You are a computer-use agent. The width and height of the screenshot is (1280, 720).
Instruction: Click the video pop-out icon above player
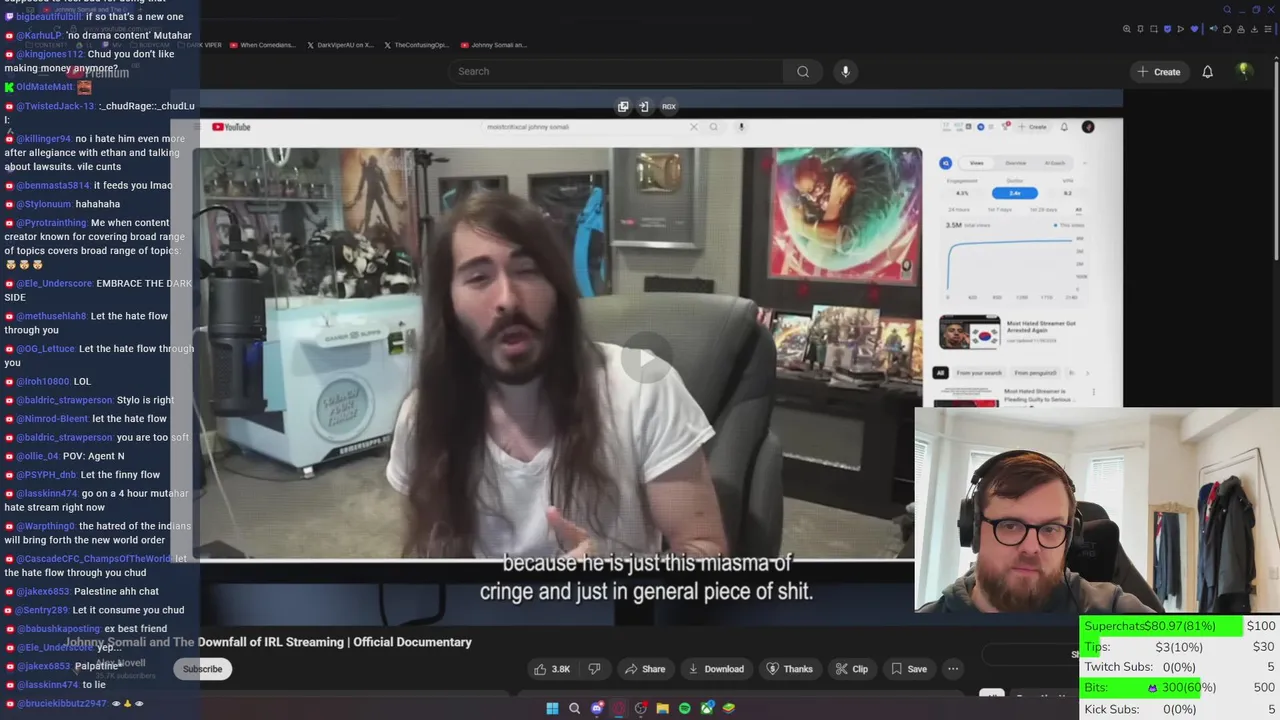pos(623,107)
